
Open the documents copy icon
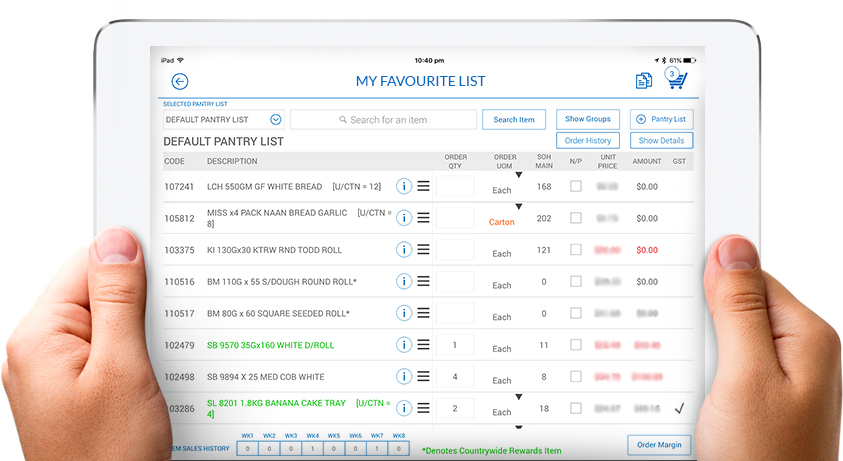coord(644,81)
